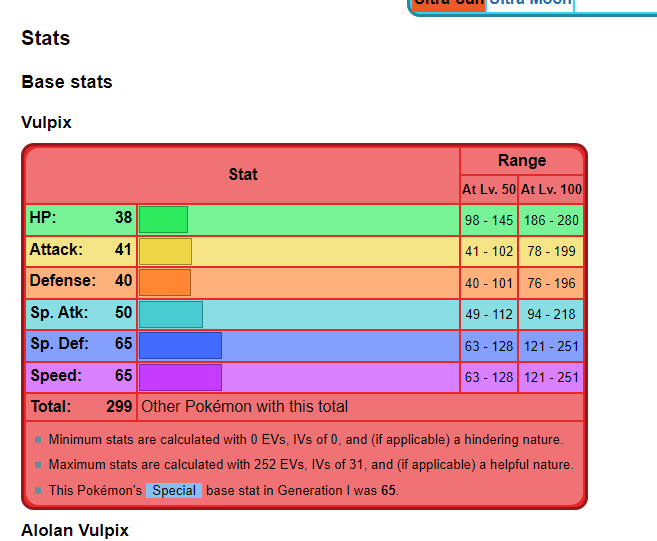Open the Defense stat link
This screenshot has width=657, height=541.
pyautogui.click(x=62, y=280)
